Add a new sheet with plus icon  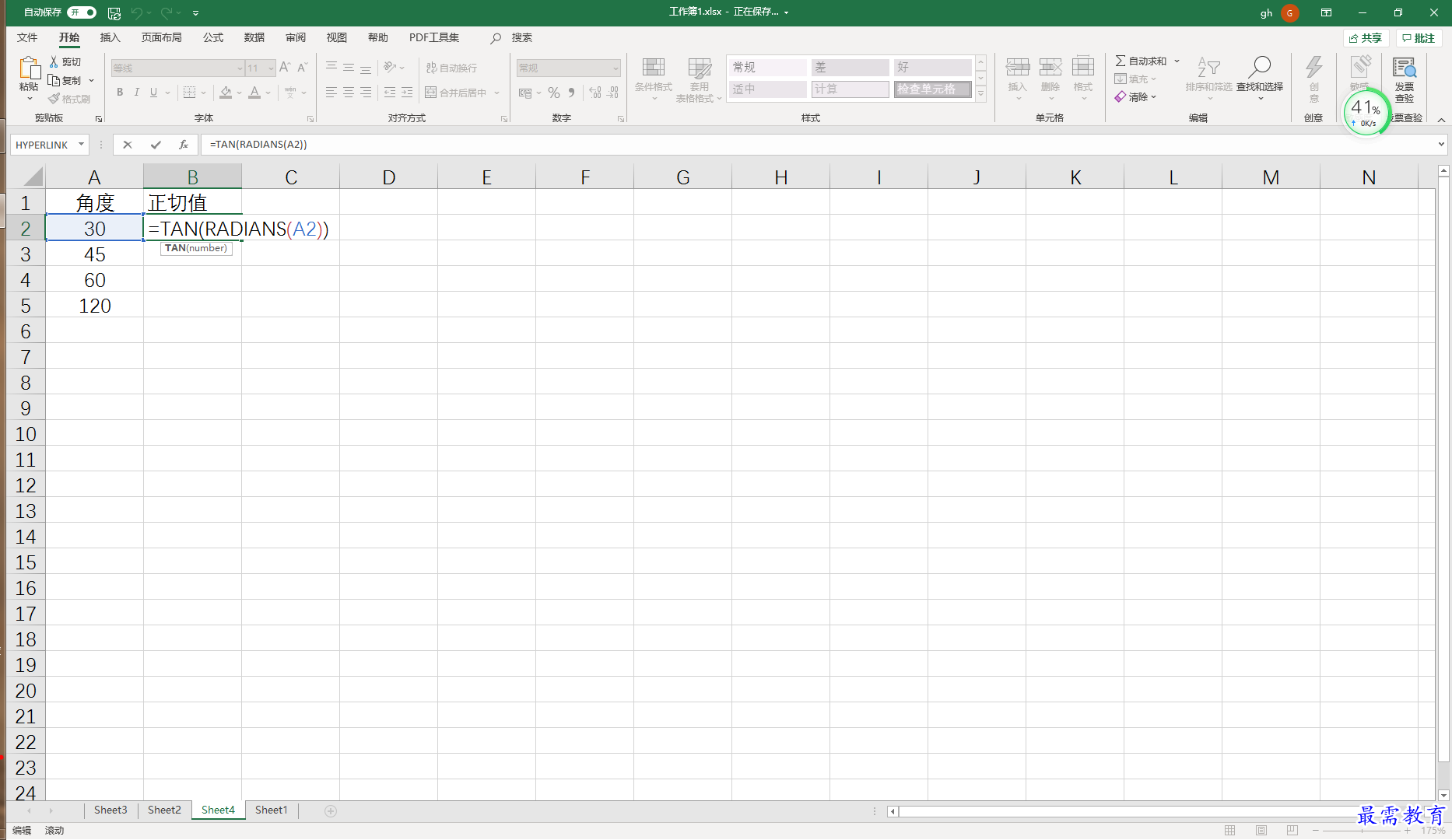(331, 811)
